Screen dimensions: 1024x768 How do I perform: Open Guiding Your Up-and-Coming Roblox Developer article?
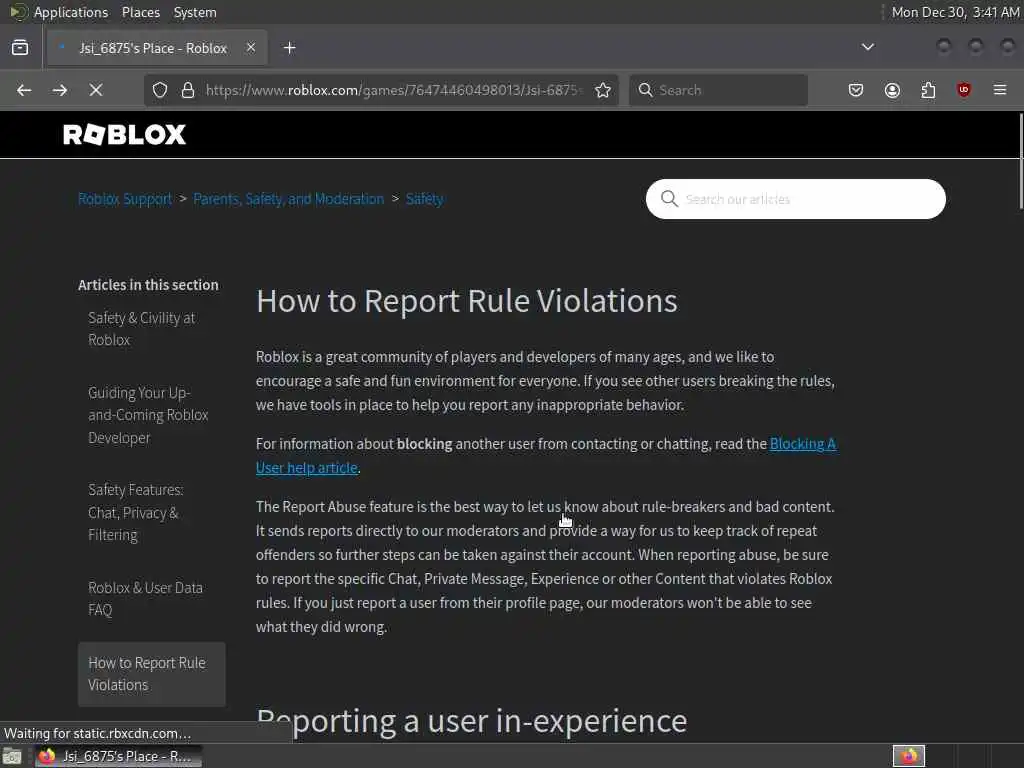tap(148, 415)
